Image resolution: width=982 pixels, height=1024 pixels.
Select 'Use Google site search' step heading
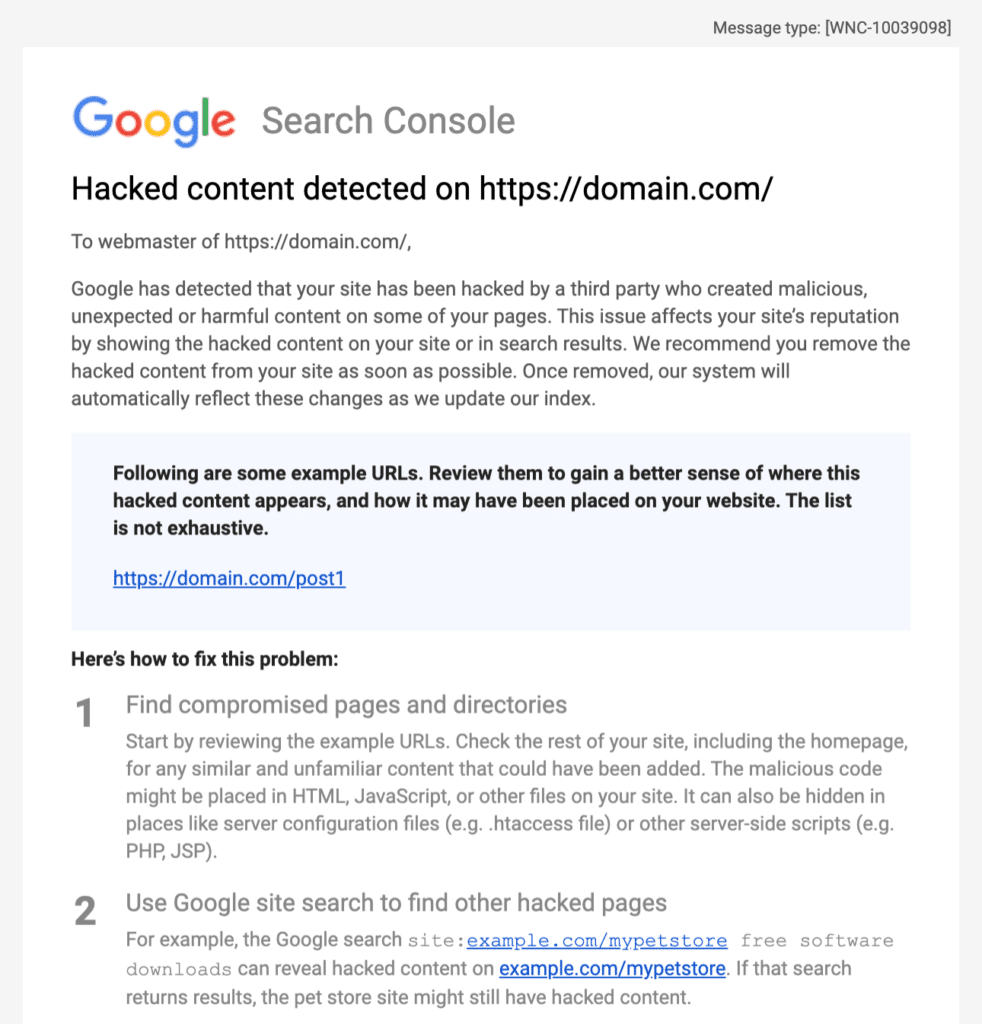coord(396,903)
